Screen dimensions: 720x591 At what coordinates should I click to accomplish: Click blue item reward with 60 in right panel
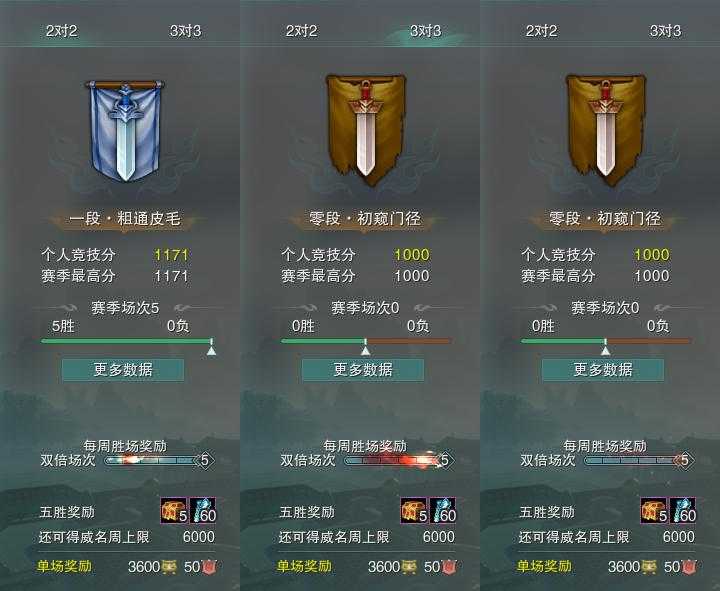coord(683,510)
